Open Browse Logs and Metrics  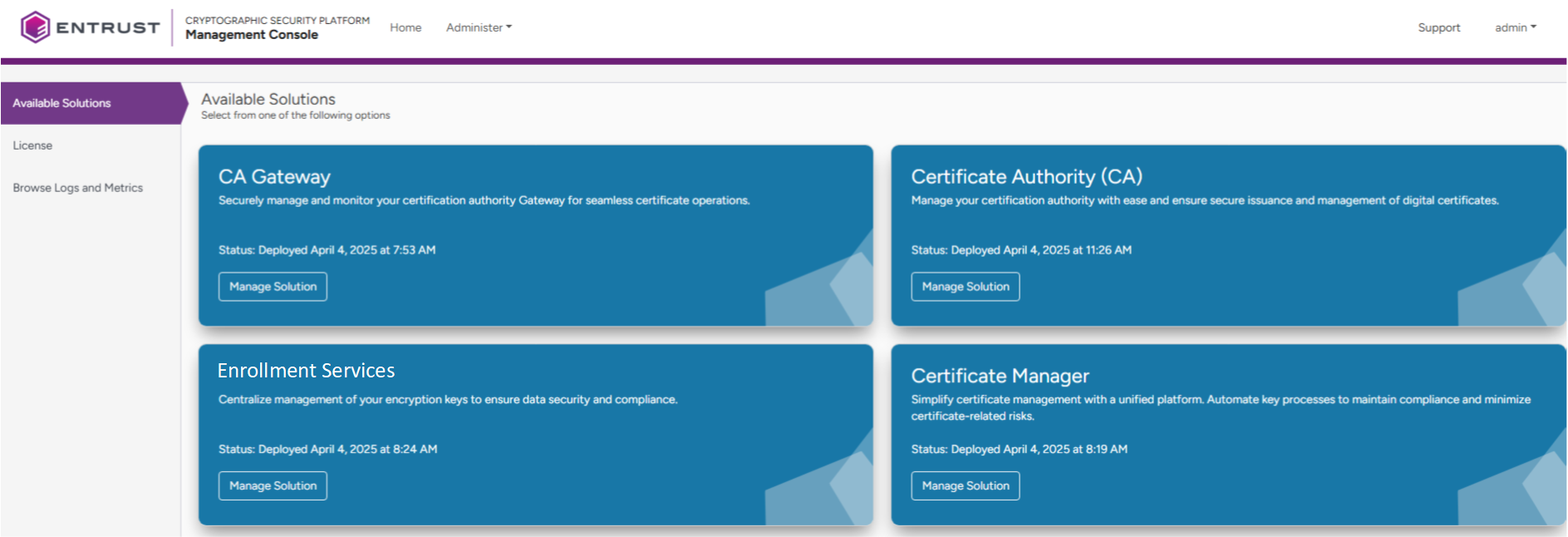(x=78, y=188)
